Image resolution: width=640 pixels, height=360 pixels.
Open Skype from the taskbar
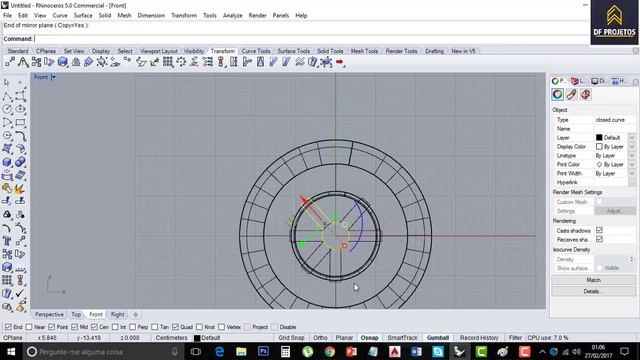[x=438, y=351]
